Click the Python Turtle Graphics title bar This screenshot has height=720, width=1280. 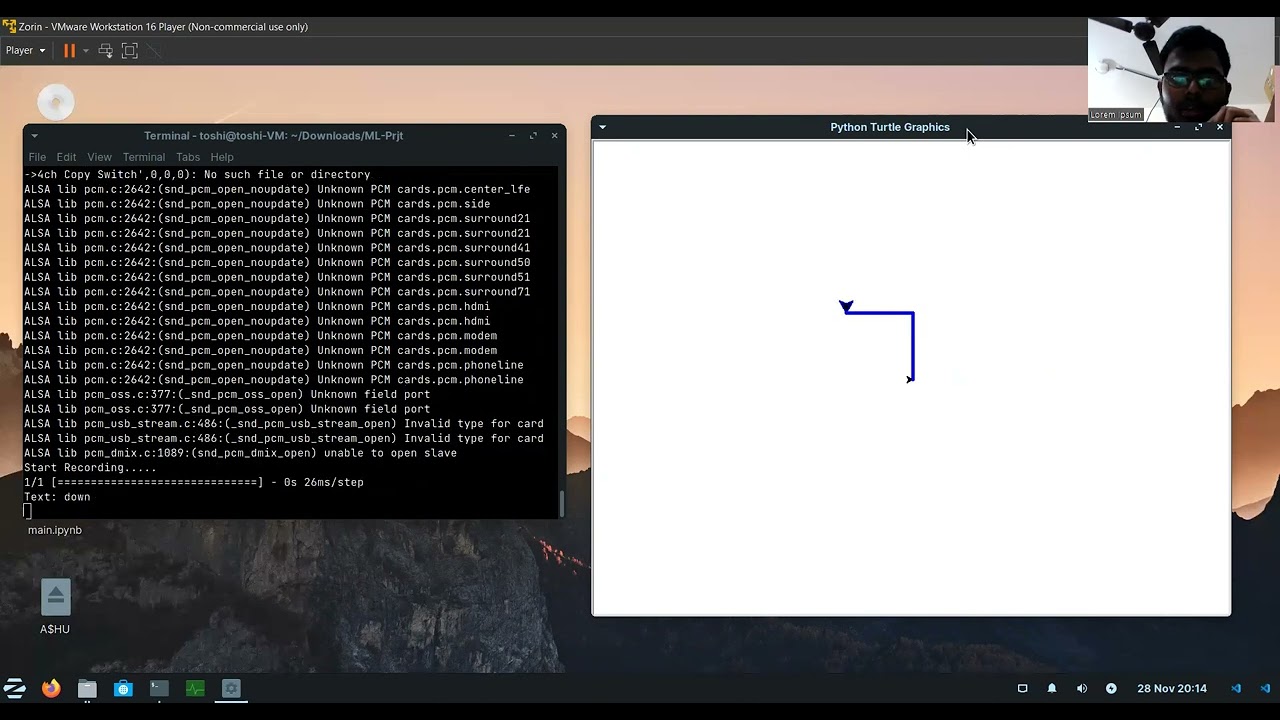click(889, 127)
